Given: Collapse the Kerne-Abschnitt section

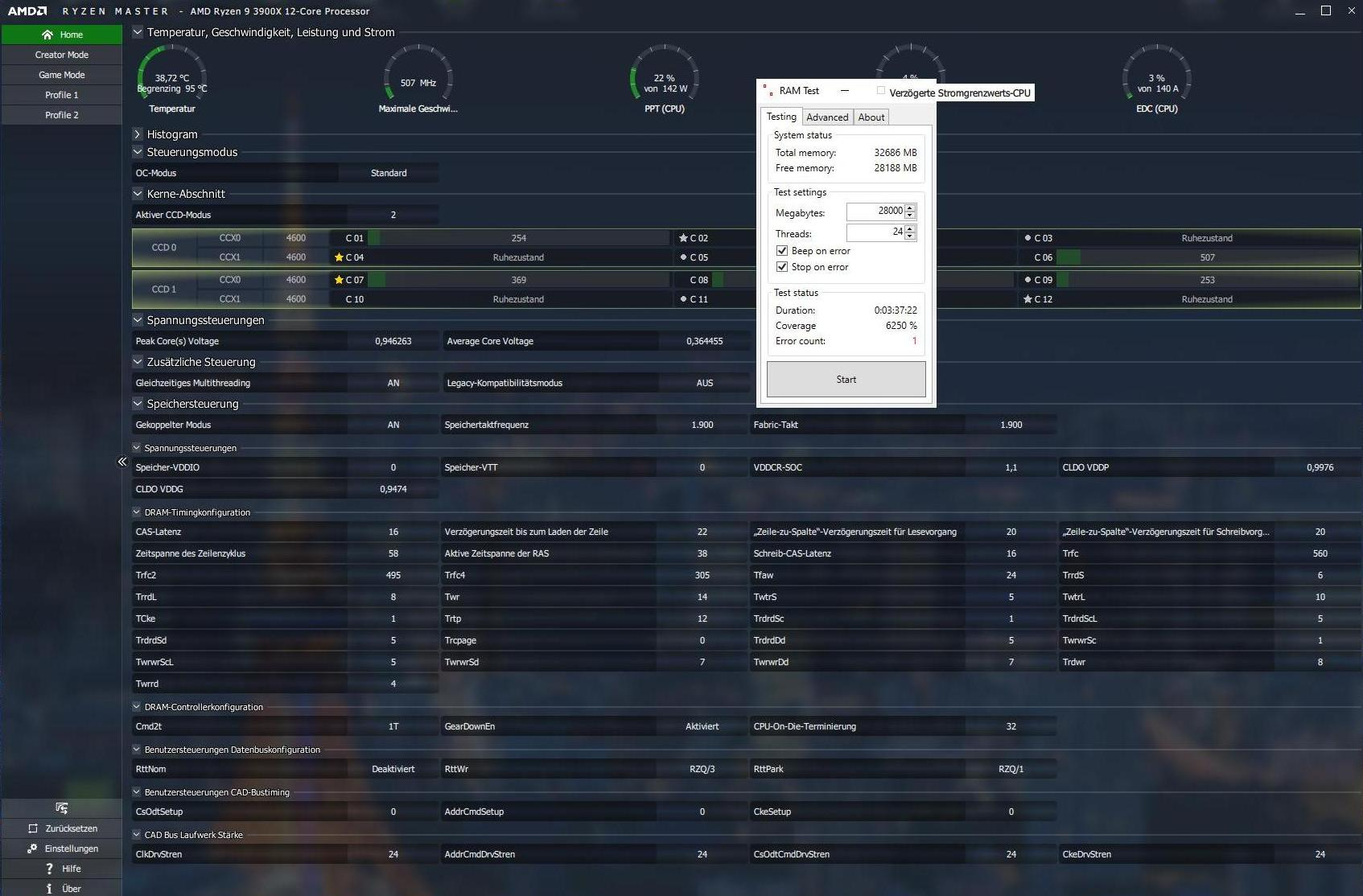Looking at the screenshot, I should pos(138,194).
